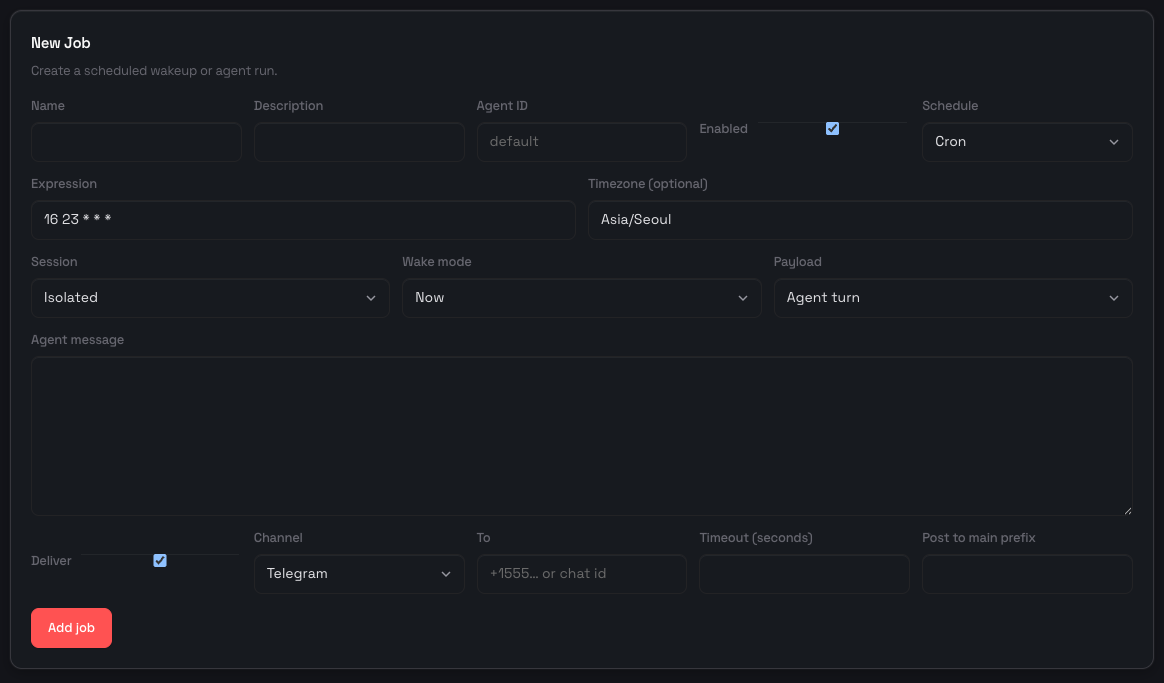
Task: Click the Enabled label text
Action: (x=723, y=129)
